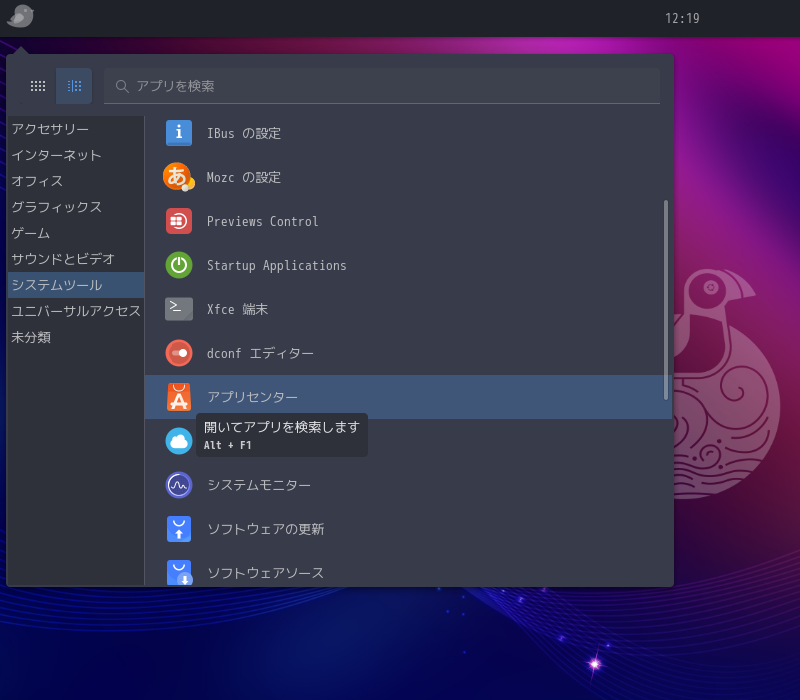This screenshot has width=800, height=700.
Task: Click the application list scrollbar
Action: (x=665, y=300)
